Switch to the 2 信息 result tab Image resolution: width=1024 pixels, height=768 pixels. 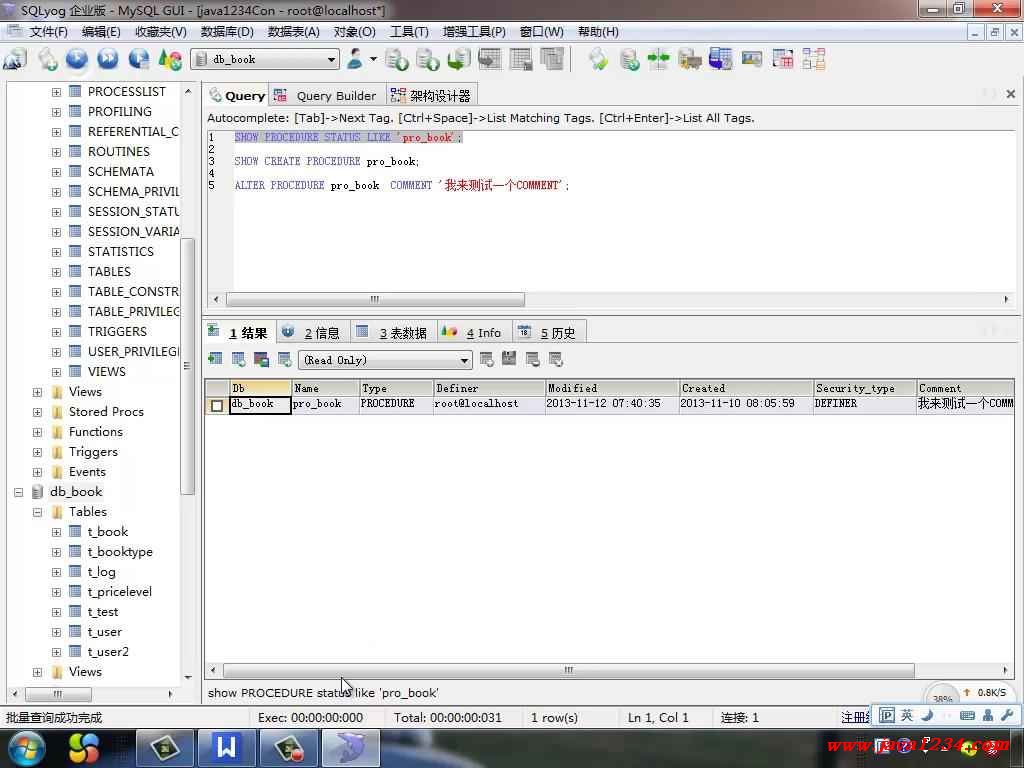click(x=313, y=332)
